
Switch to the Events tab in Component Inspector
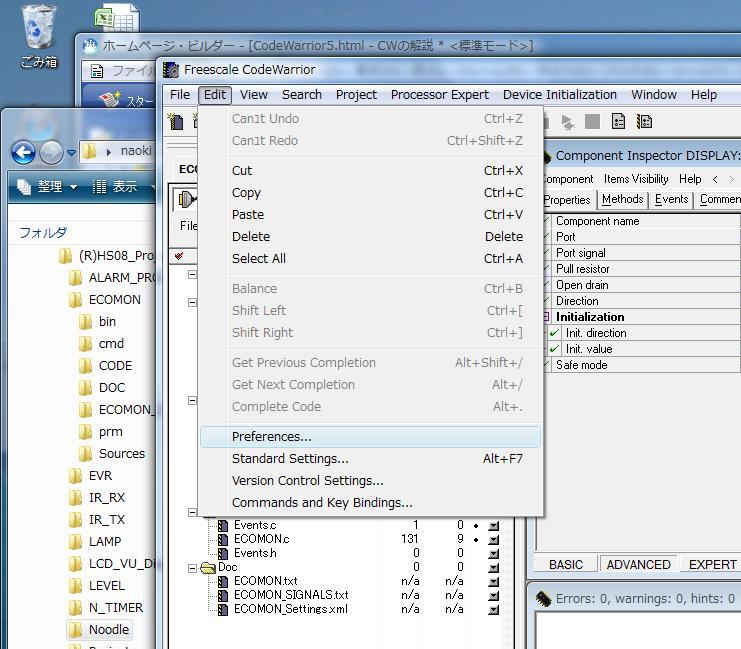pyautogui.click(x=671, y=199)
